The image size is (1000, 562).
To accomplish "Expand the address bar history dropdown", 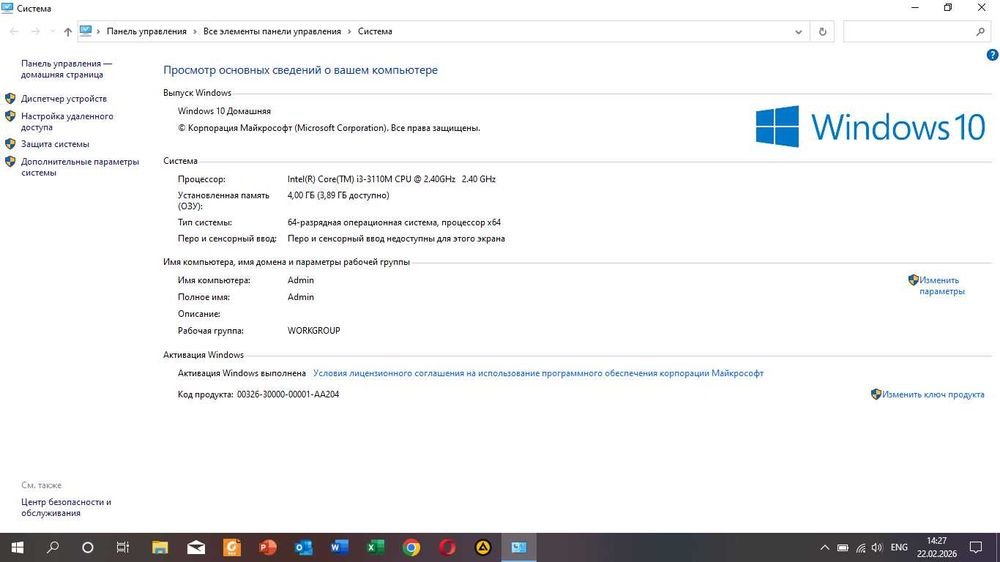I will click(798, 31).
